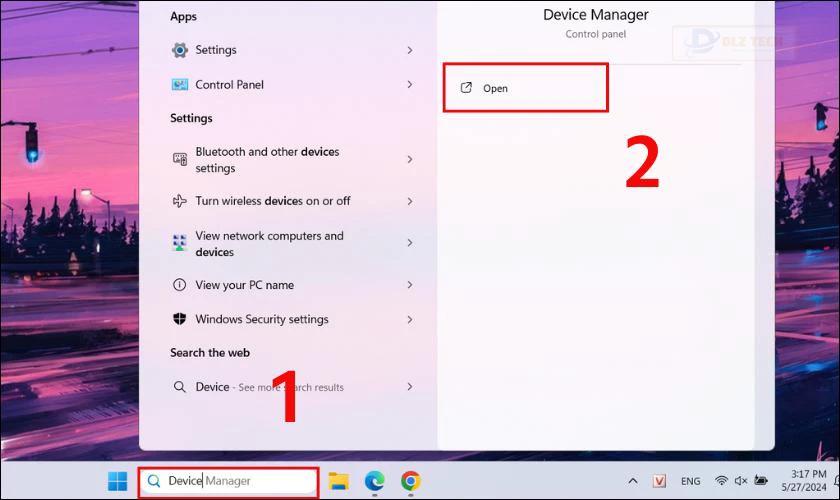Click the Device Manager title in preview
Image resolution: width=840 pixels, height=500 pixels.
(595, 14)
